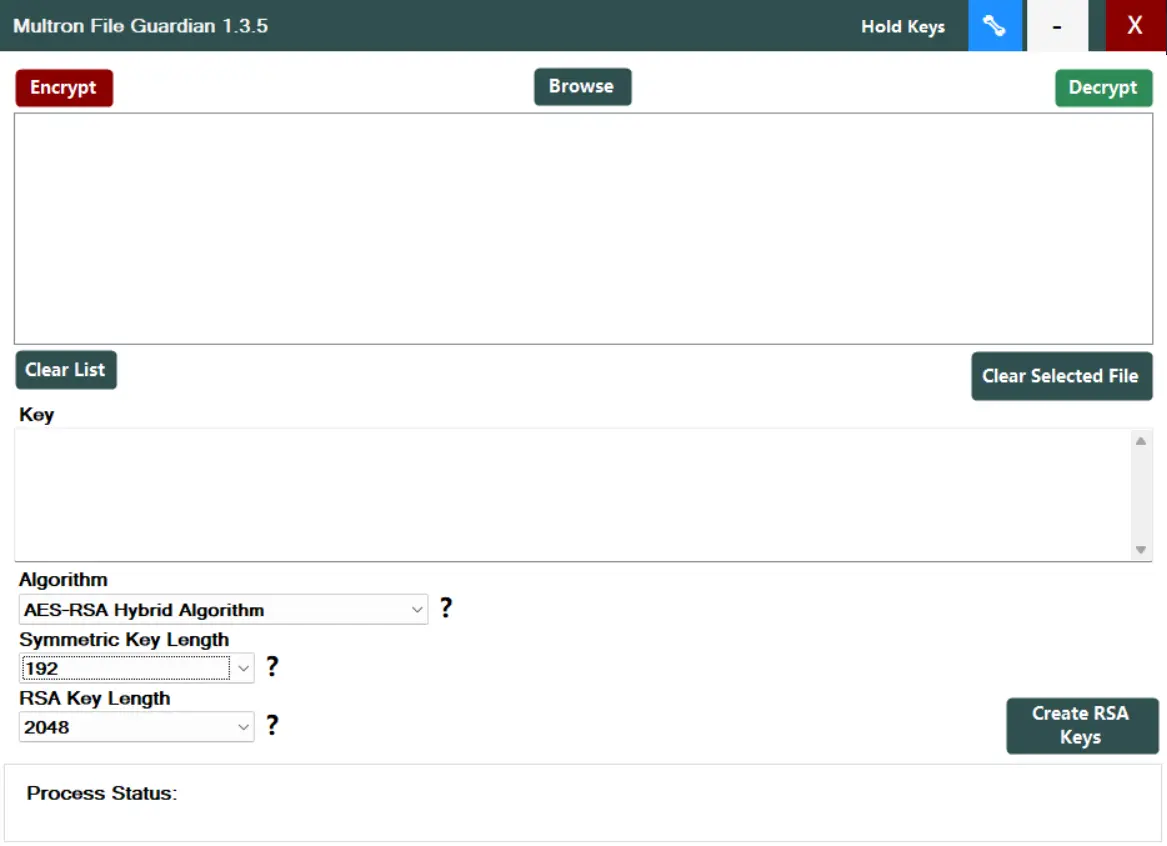This screenshot has height=846, width=1167.
Task: Click the Symmetric Key Length label
Action: (x=124, y=640)
